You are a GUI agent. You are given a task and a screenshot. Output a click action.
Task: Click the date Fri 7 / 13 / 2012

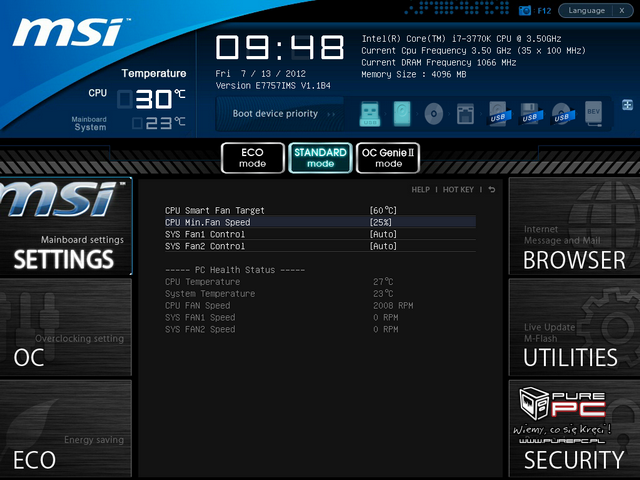point(260,74)
